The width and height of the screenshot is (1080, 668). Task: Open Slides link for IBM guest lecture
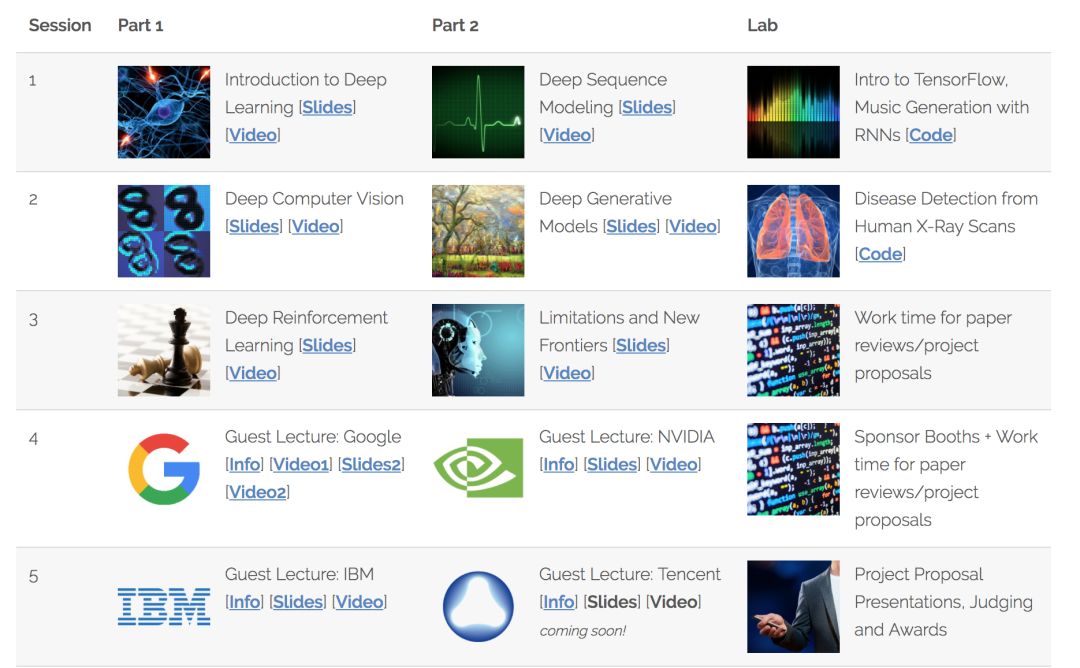(x=298, y=602)
